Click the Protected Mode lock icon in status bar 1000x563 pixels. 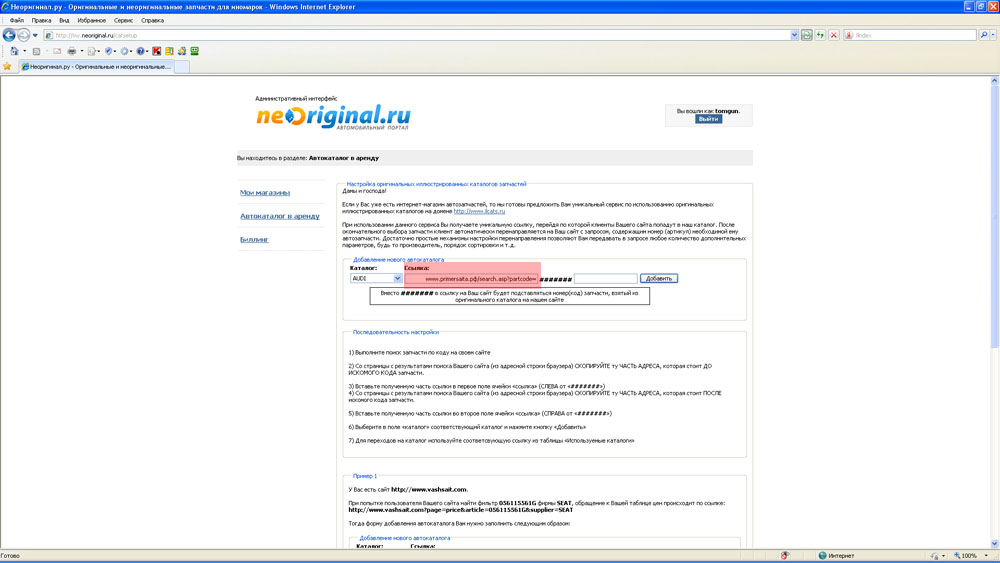(x=934, y=556)
